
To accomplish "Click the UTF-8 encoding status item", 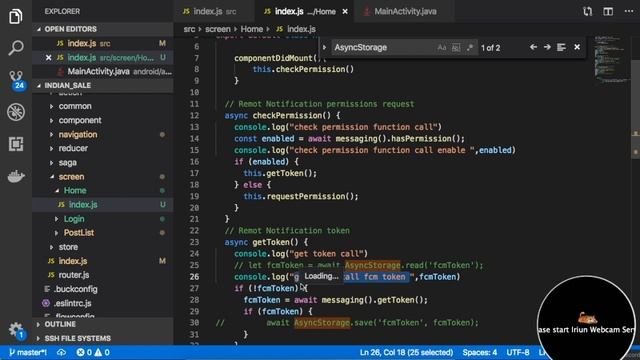I will (518, 352).
